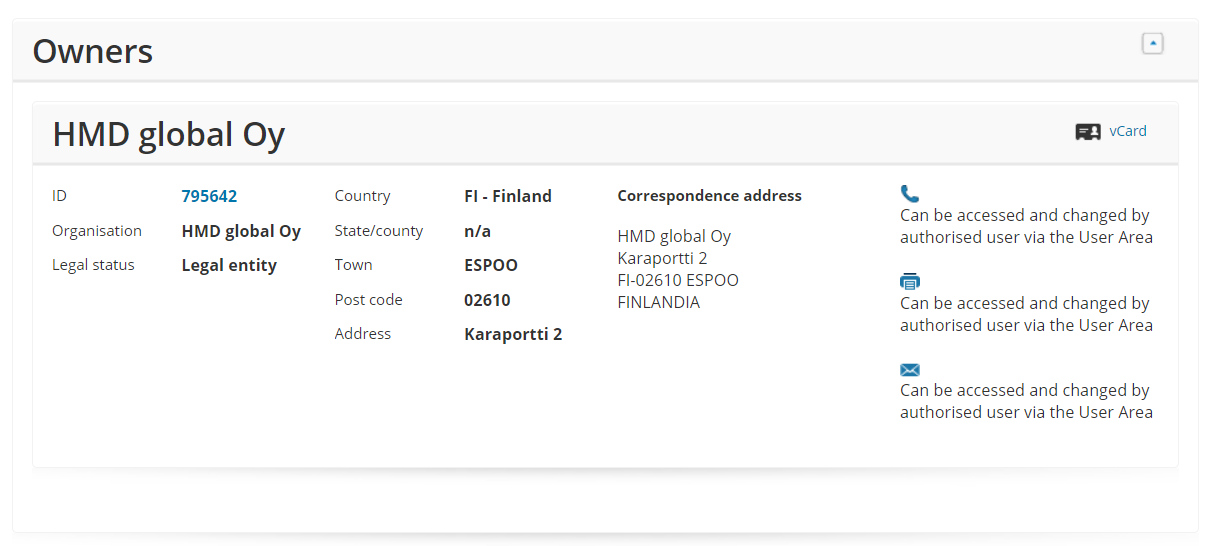Click the phone access notice text

click(1026, 226)
